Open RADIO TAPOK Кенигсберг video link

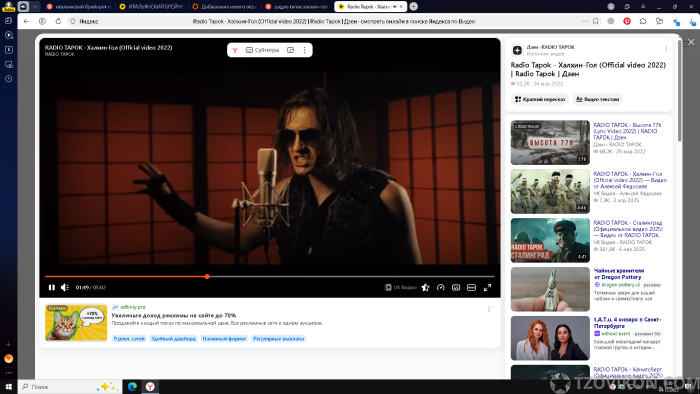click(628, 372)
